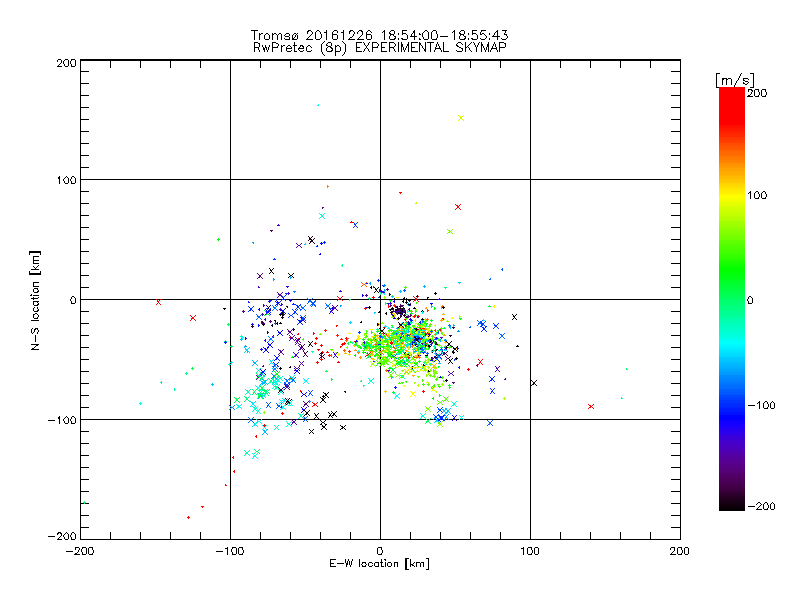Click the "E-W location [km]" axis label
Viewport: 800px width, 600px height.
pos(379,564)
